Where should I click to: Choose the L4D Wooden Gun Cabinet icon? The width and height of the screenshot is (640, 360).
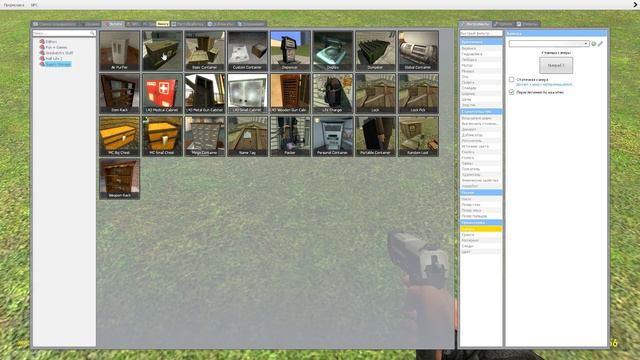point(290,93)
